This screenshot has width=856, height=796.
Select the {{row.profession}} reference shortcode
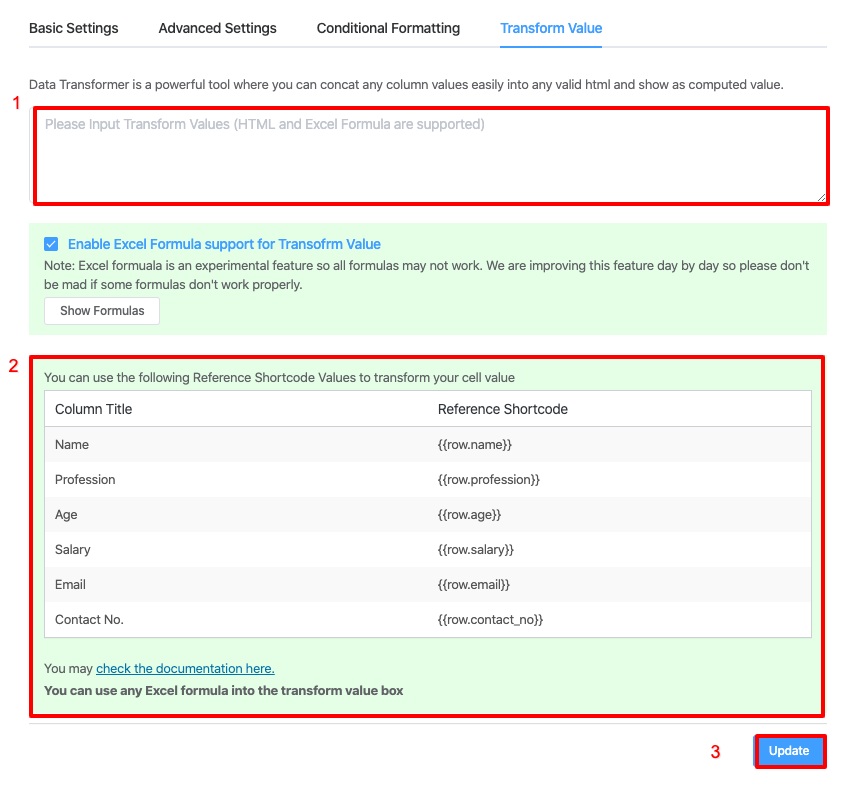(488, 479)
